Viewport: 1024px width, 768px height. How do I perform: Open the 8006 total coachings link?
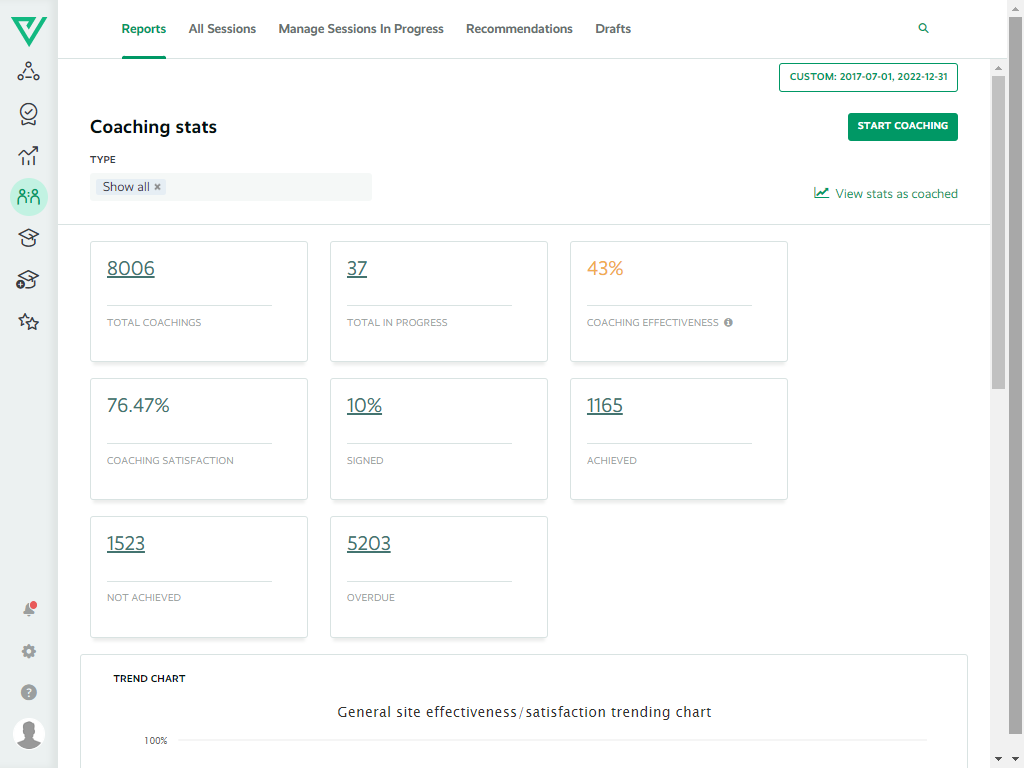point(131,268)
